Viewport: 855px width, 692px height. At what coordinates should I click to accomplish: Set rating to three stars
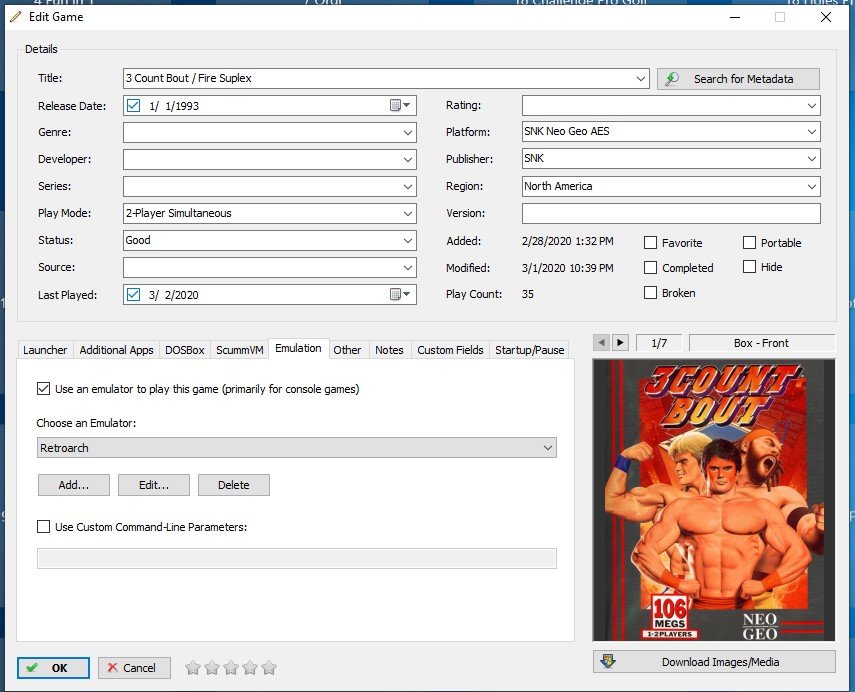pyautogui.click(x=231, y=667)
